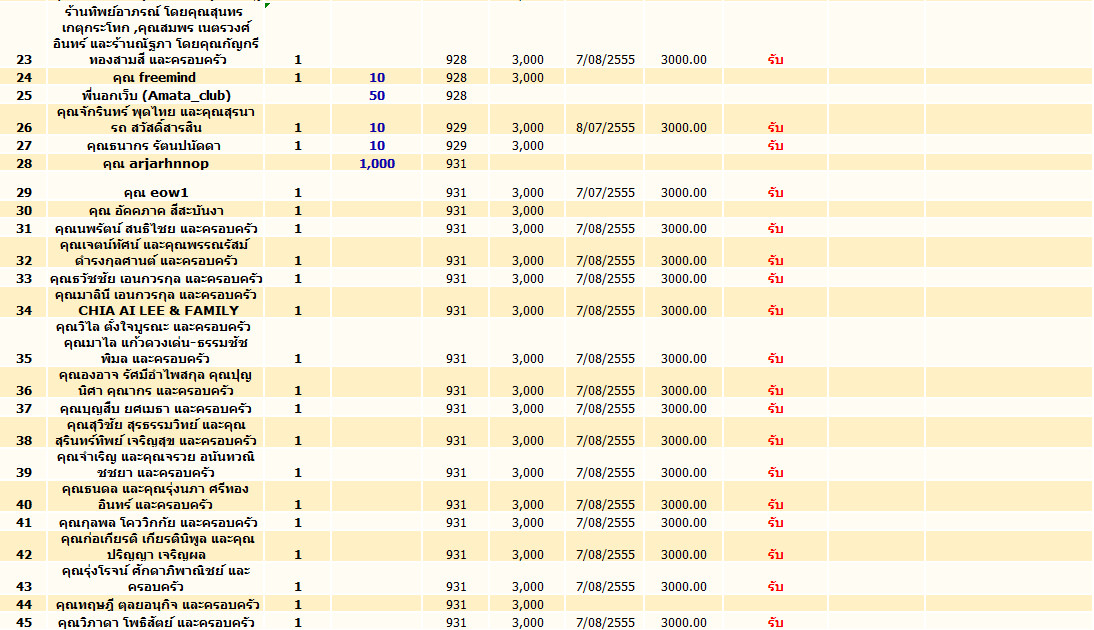This screenshot has width=1094, height=630.
Task: Select quantity 1 in row 37
Action: pos(298,409)
